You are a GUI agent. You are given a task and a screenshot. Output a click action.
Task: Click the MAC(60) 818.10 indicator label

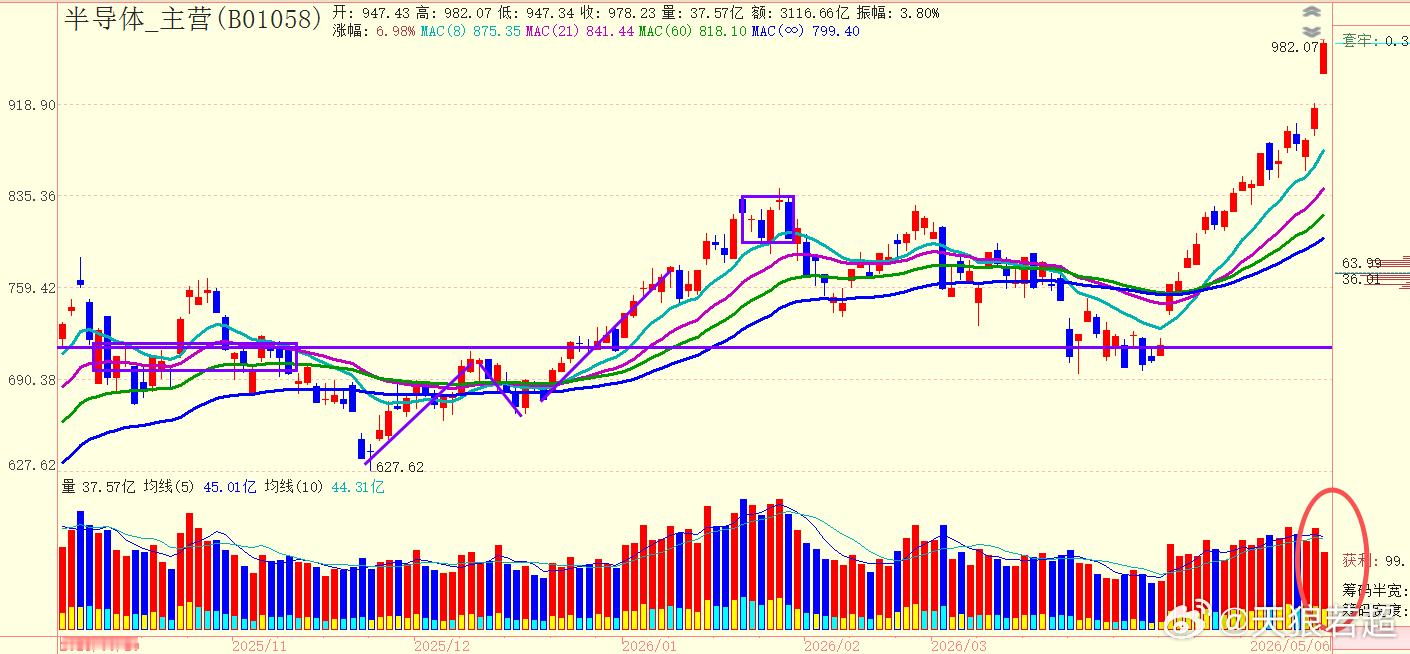693,31
